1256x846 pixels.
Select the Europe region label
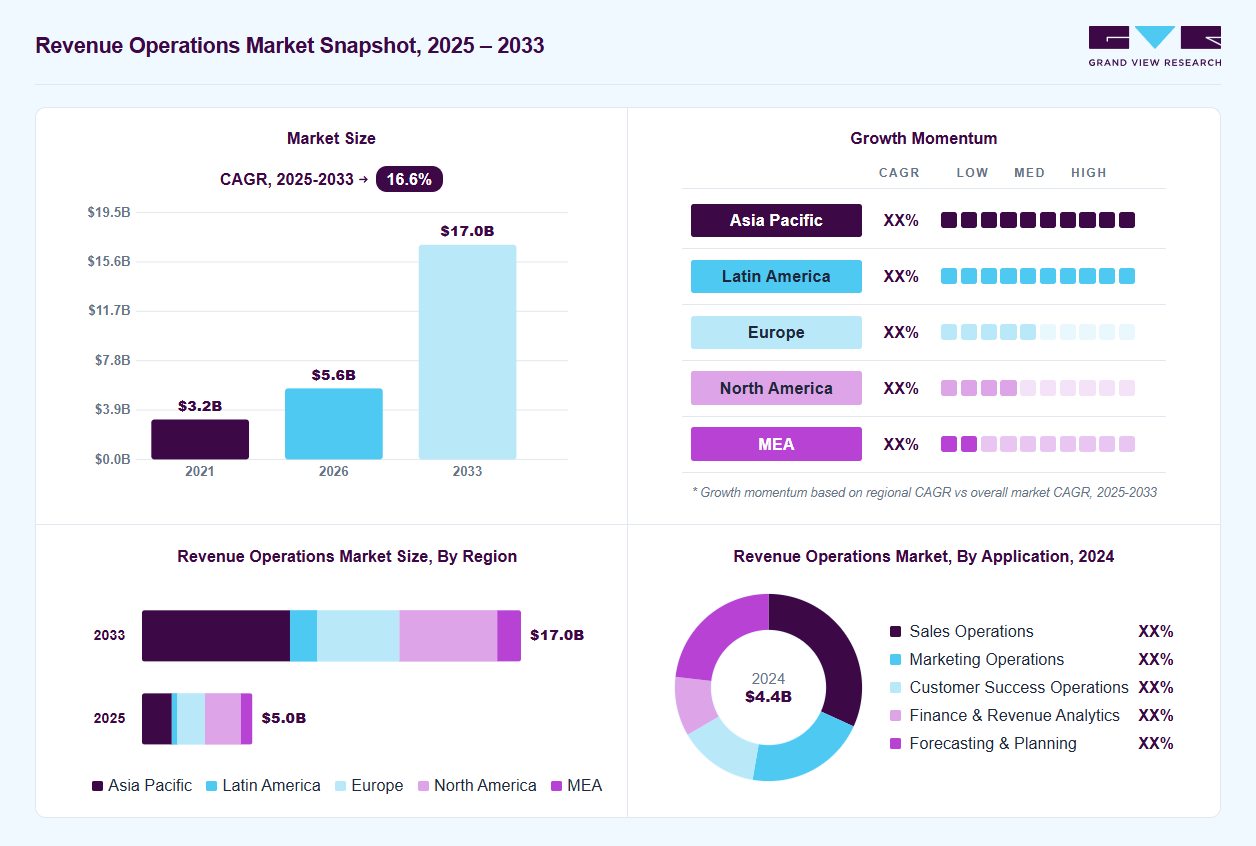click(x=776, y=332)
